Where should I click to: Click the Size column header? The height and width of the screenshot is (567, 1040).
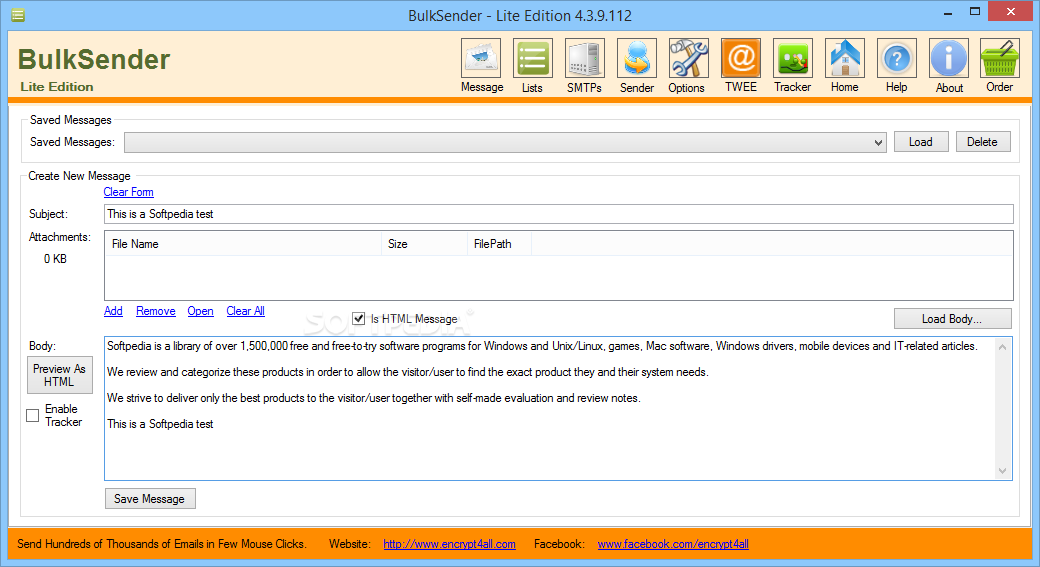point(424,244)
